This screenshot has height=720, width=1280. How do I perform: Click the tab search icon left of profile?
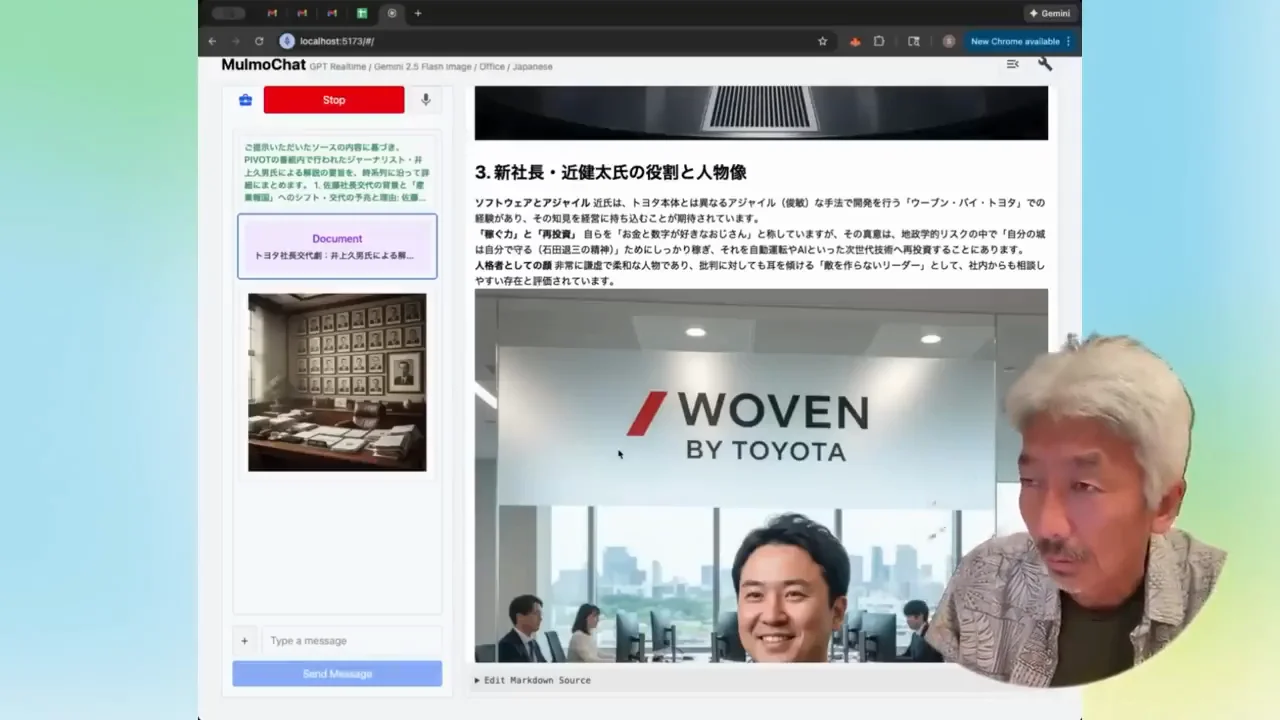pos(913,41)
